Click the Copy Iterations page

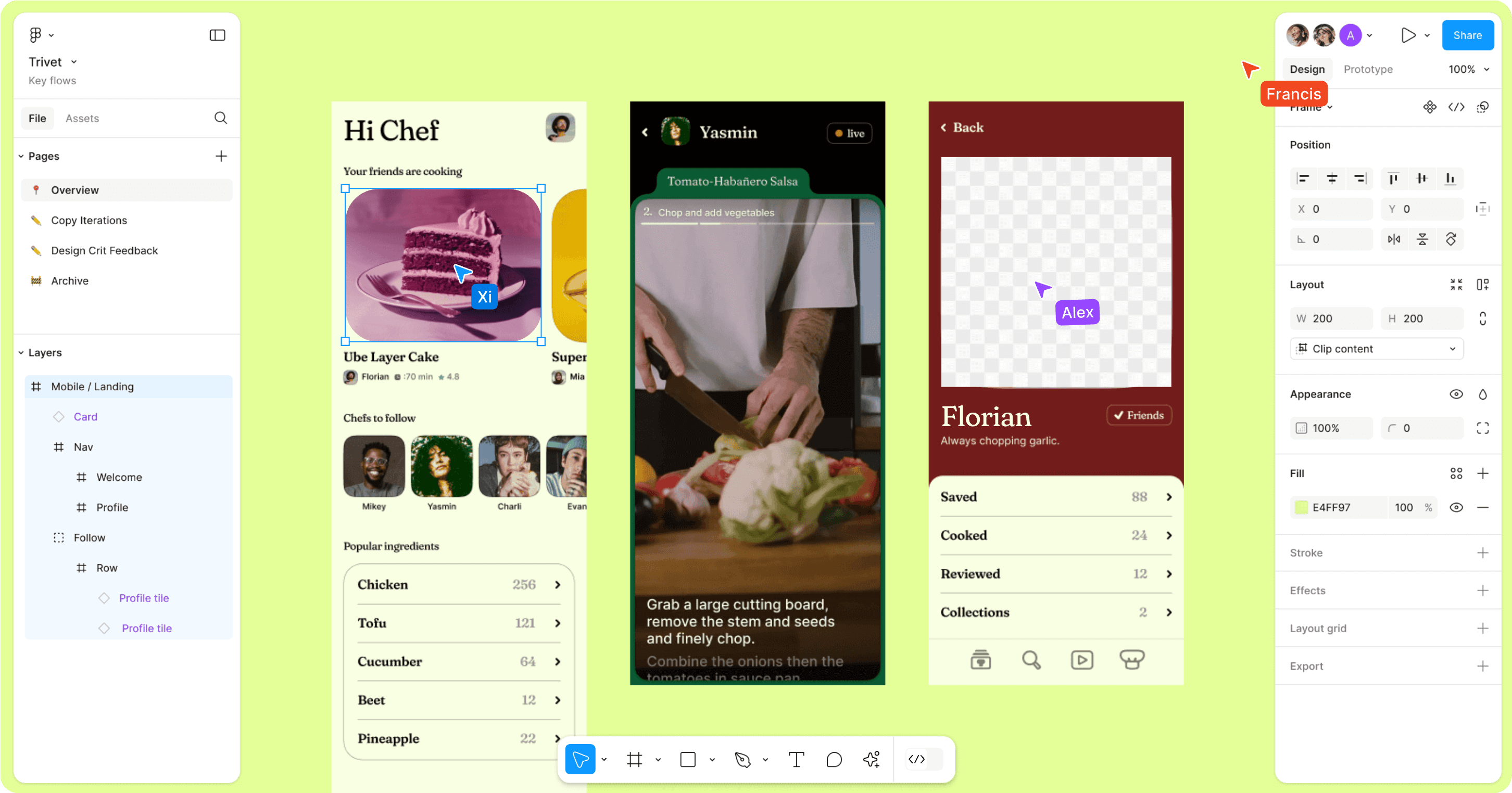pyautogui.click(x=89, y=220)
